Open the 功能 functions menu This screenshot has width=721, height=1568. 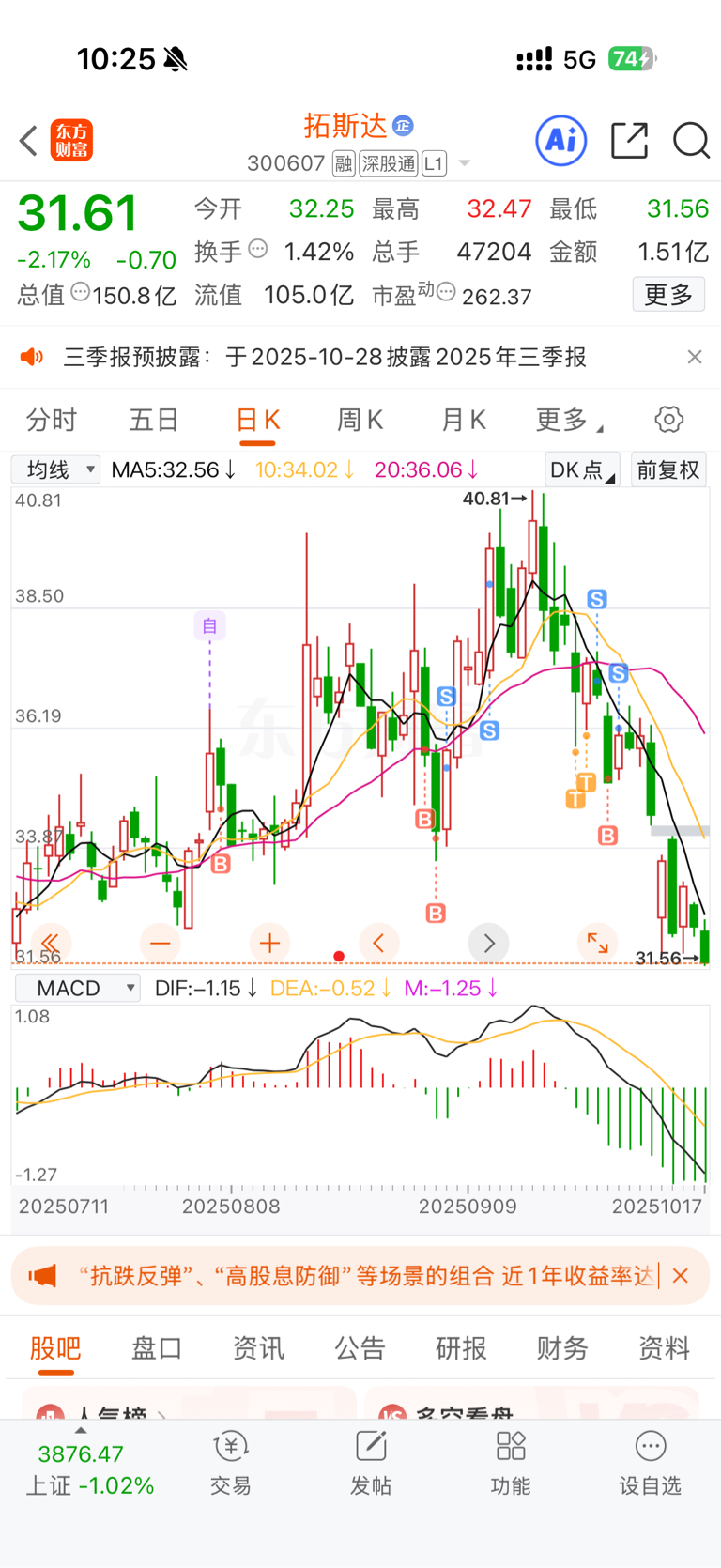tap(511, 1465)
